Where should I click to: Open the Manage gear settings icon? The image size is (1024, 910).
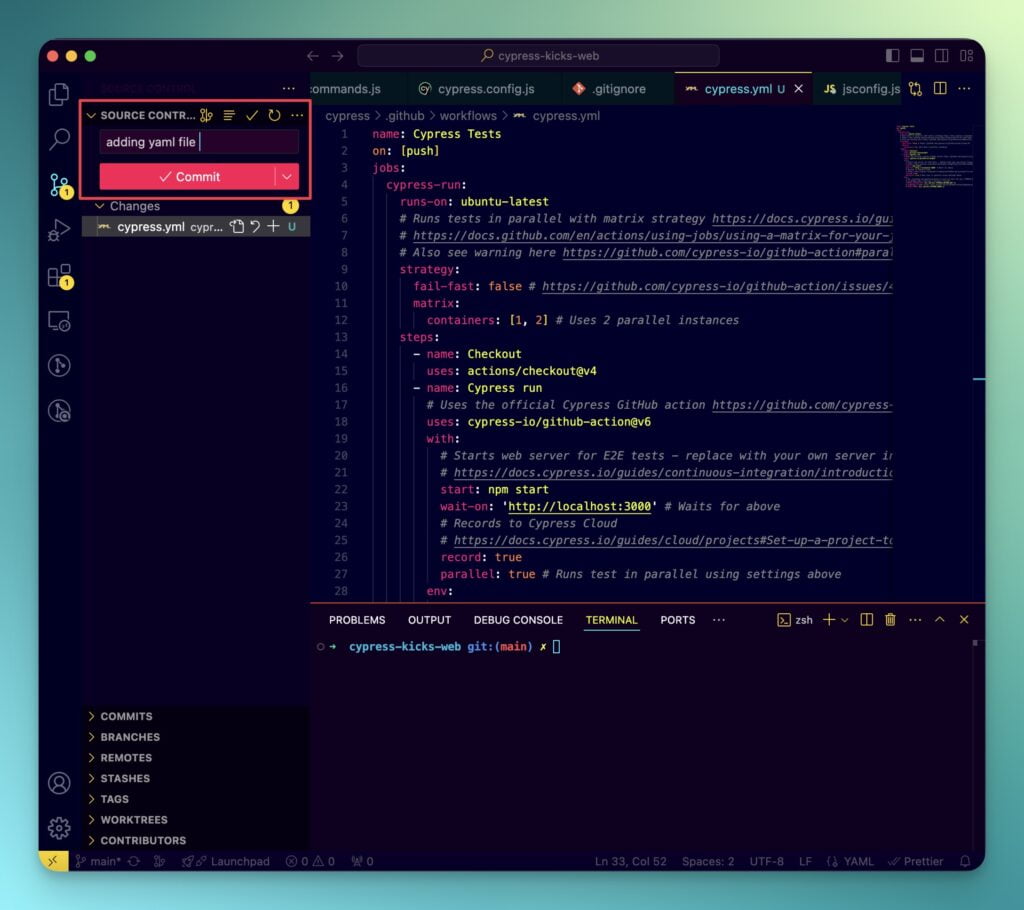[x=59, y=828]
